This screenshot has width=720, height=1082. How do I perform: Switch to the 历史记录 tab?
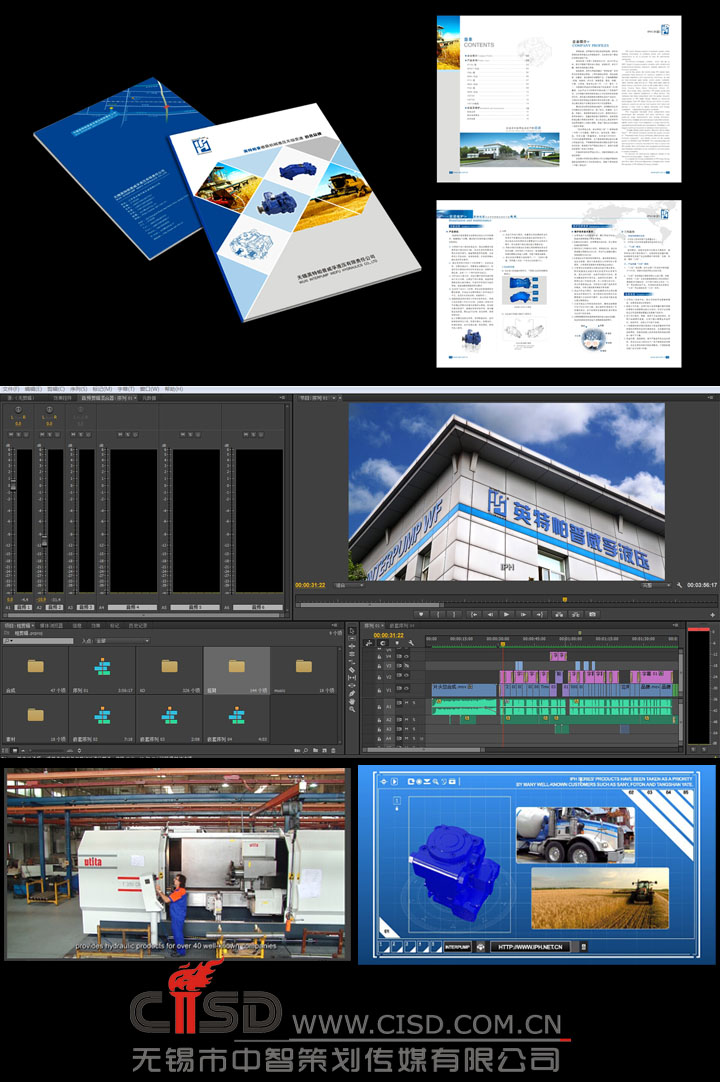(x=138, y=625)
